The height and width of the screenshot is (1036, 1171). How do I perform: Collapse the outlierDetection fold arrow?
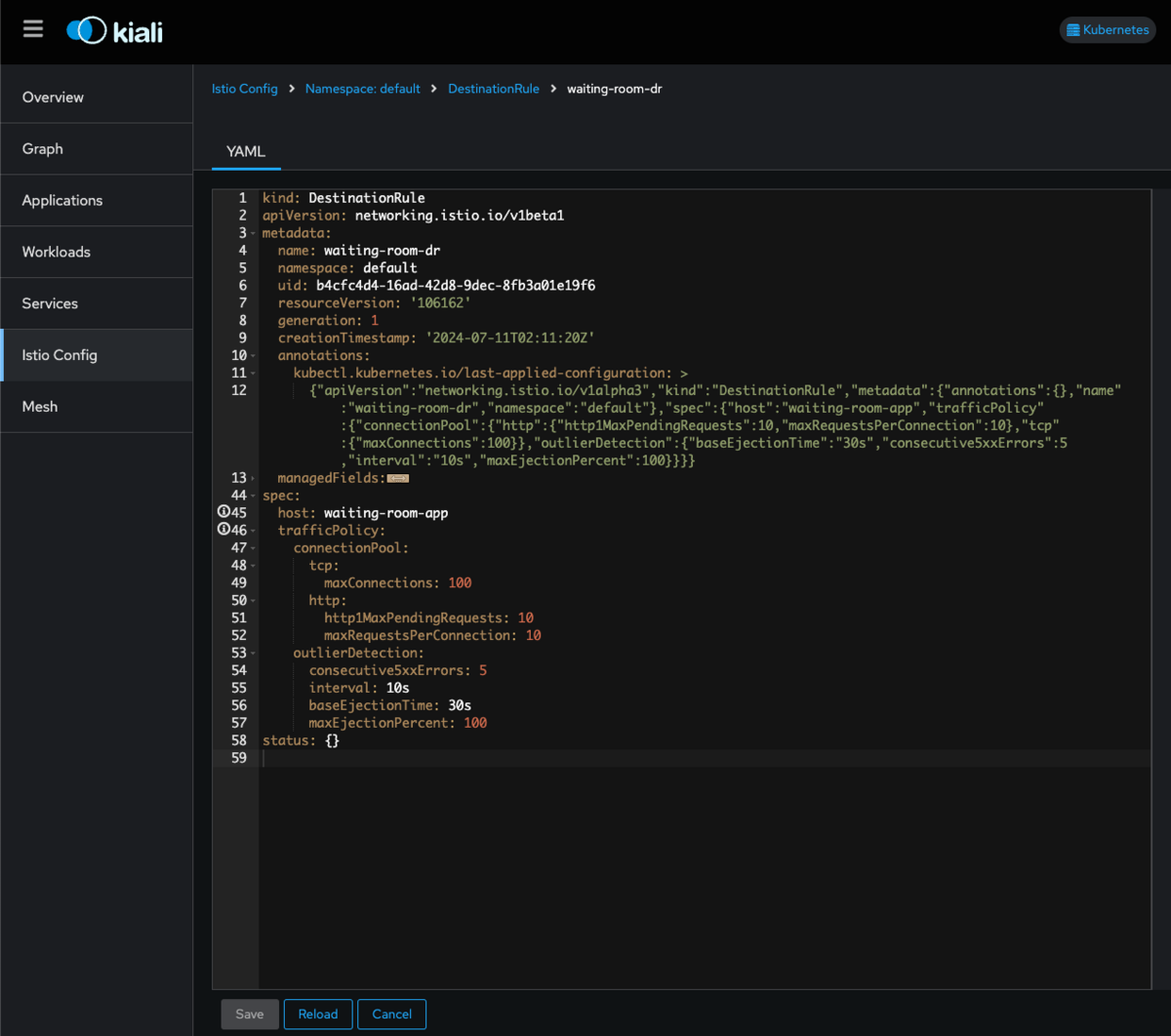254,653
